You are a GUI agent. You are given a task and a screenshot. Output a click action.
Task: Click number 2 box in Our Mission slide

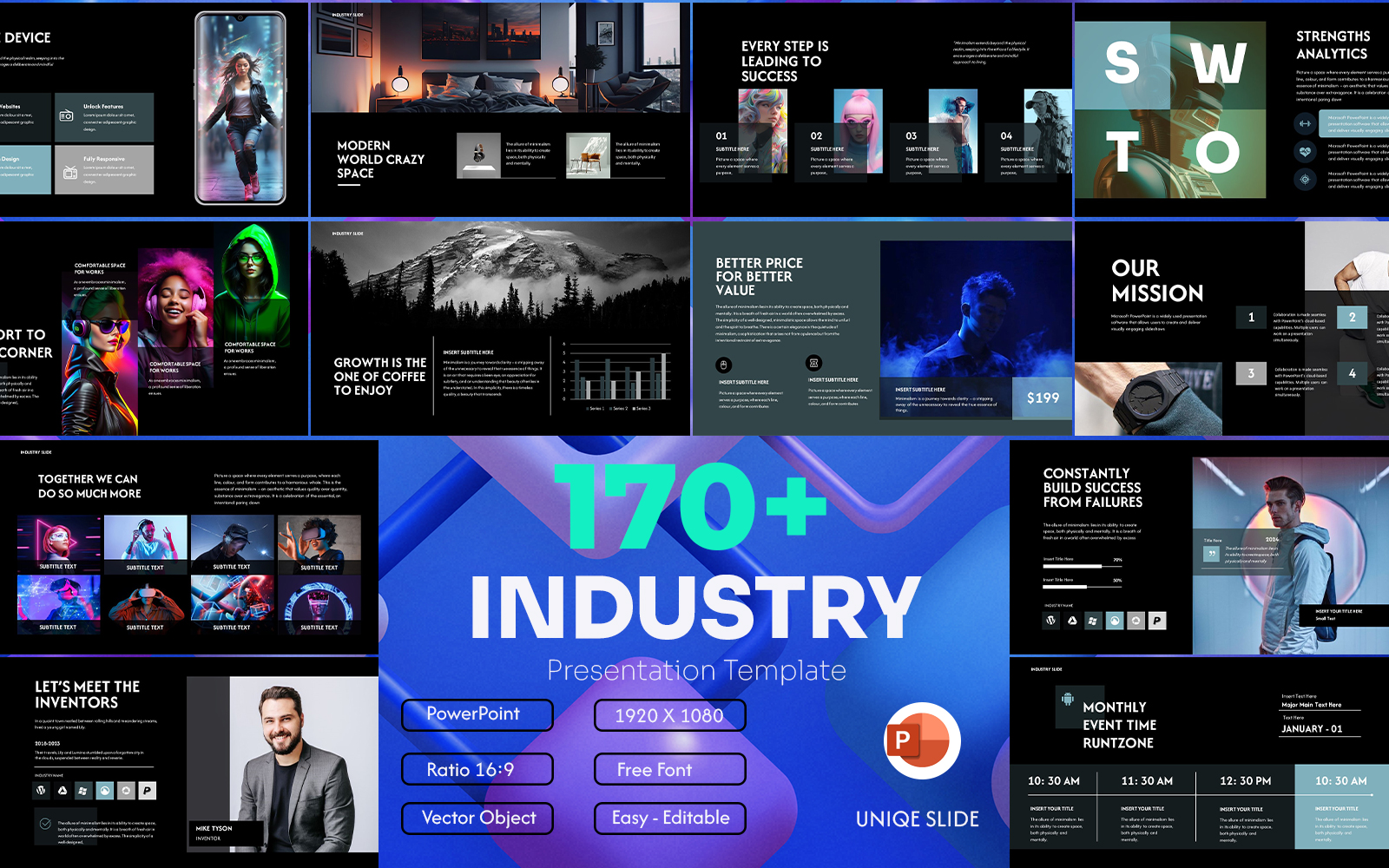tap(1353, 318)
